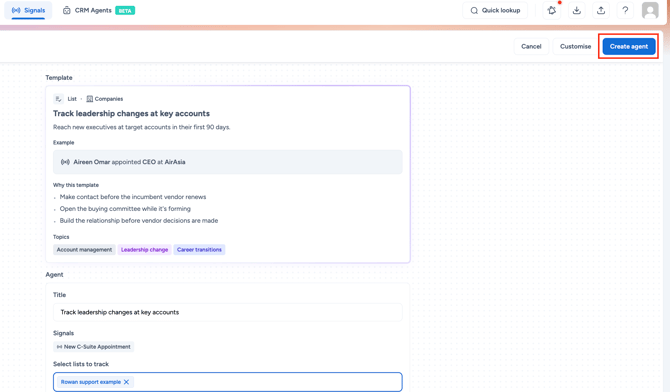Switch to the CRM Agents tab

[x=98, y=10]
